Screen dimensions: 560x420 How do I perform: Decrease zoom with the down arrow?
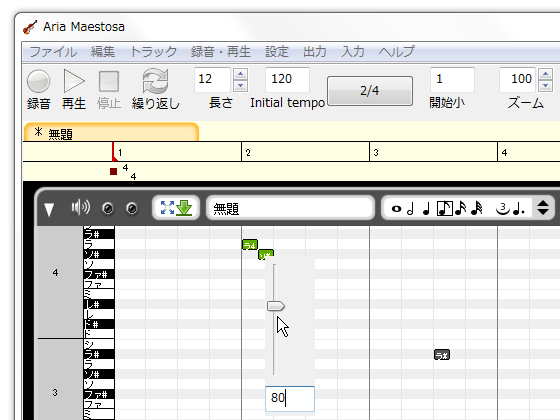(x=545, y=86)
